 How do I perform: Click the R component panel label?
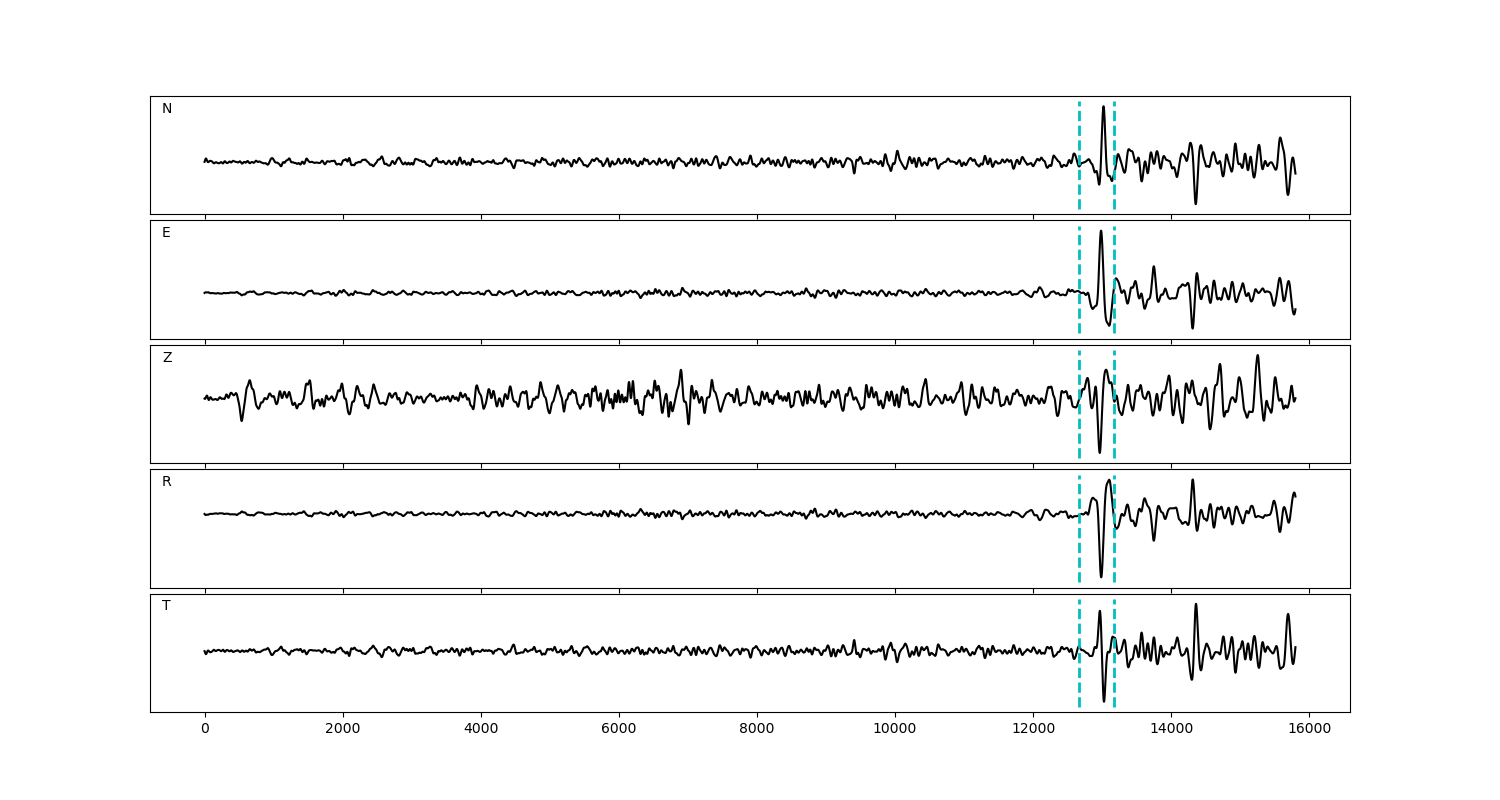(167, 482)
